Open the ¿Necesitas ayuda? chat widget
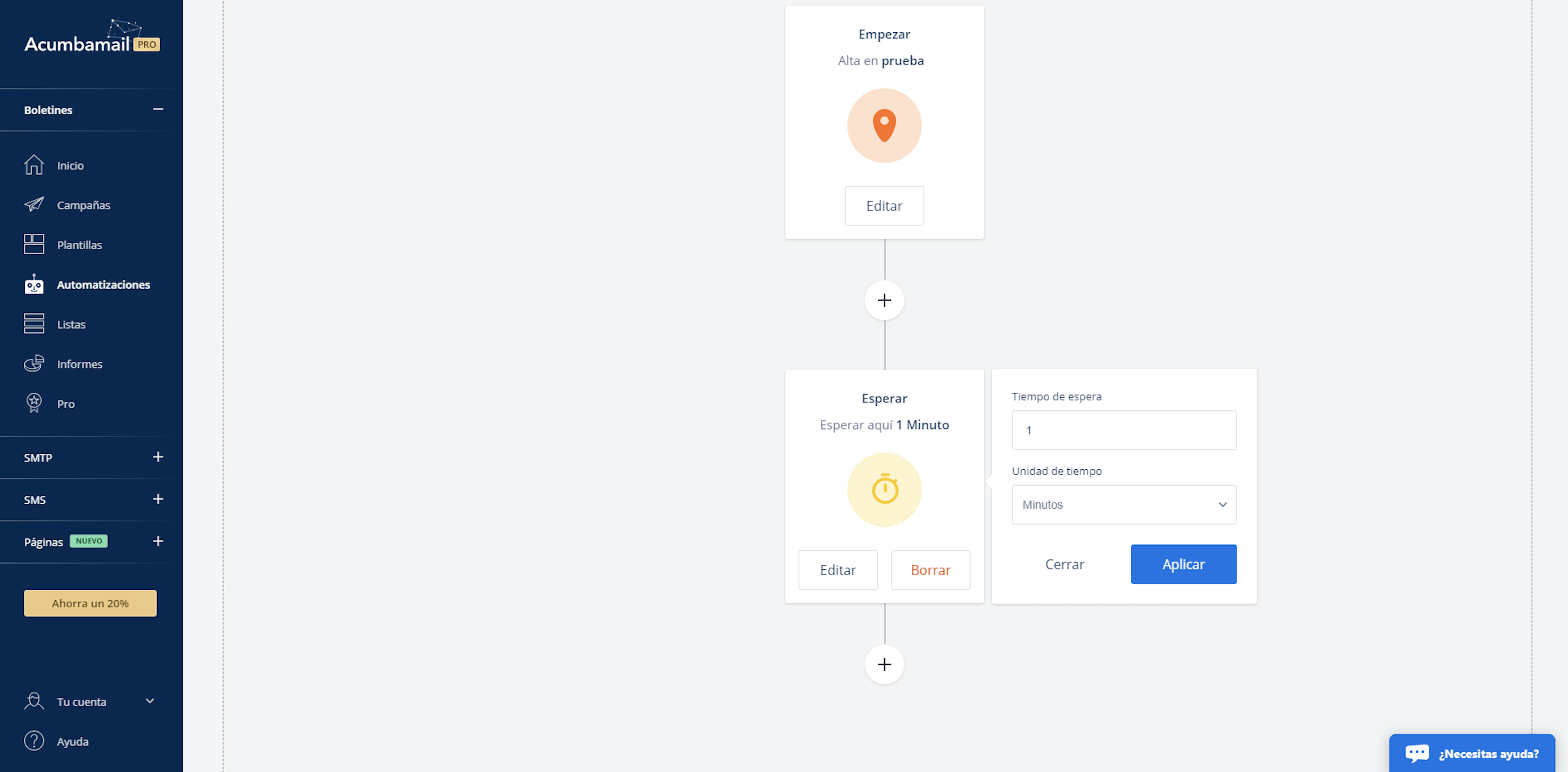Viewport: 1568px width, 772px height. click(1471, 753)
